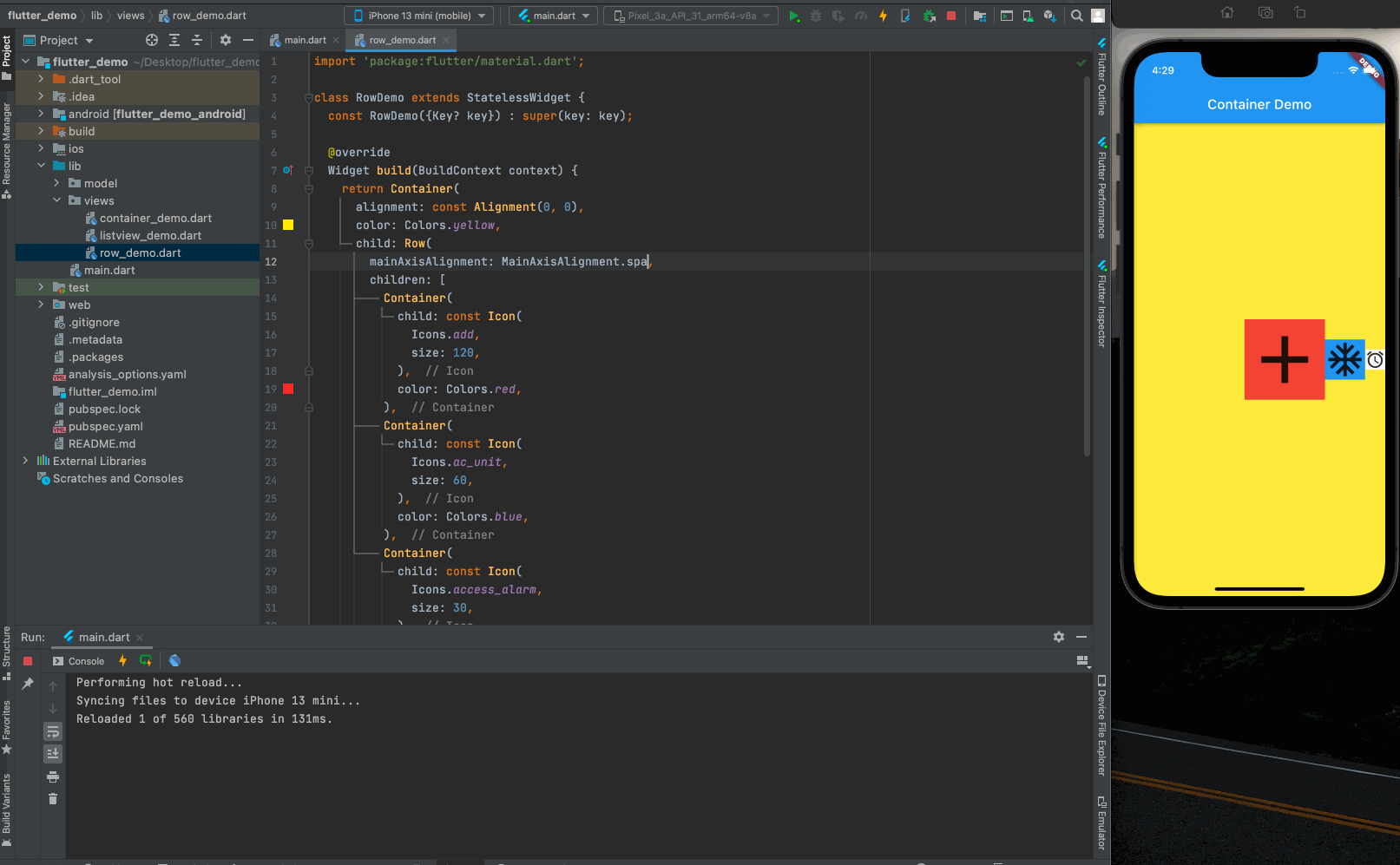Expand the test folder
Viewport: 1400px width, 865px height.
(x=41, y=287)
